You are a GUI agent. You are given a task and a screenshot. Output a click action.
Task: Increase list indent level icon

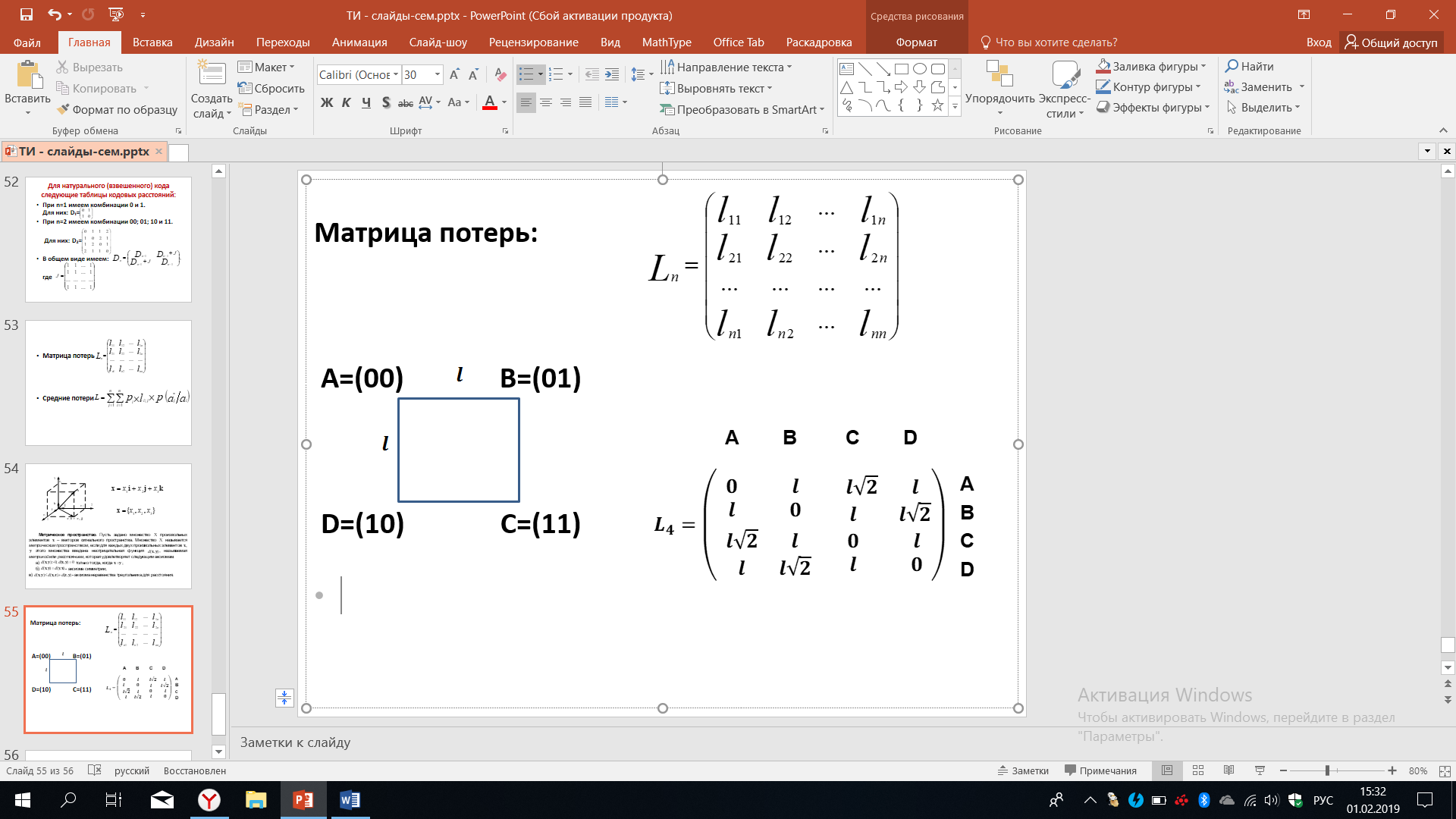612,74
